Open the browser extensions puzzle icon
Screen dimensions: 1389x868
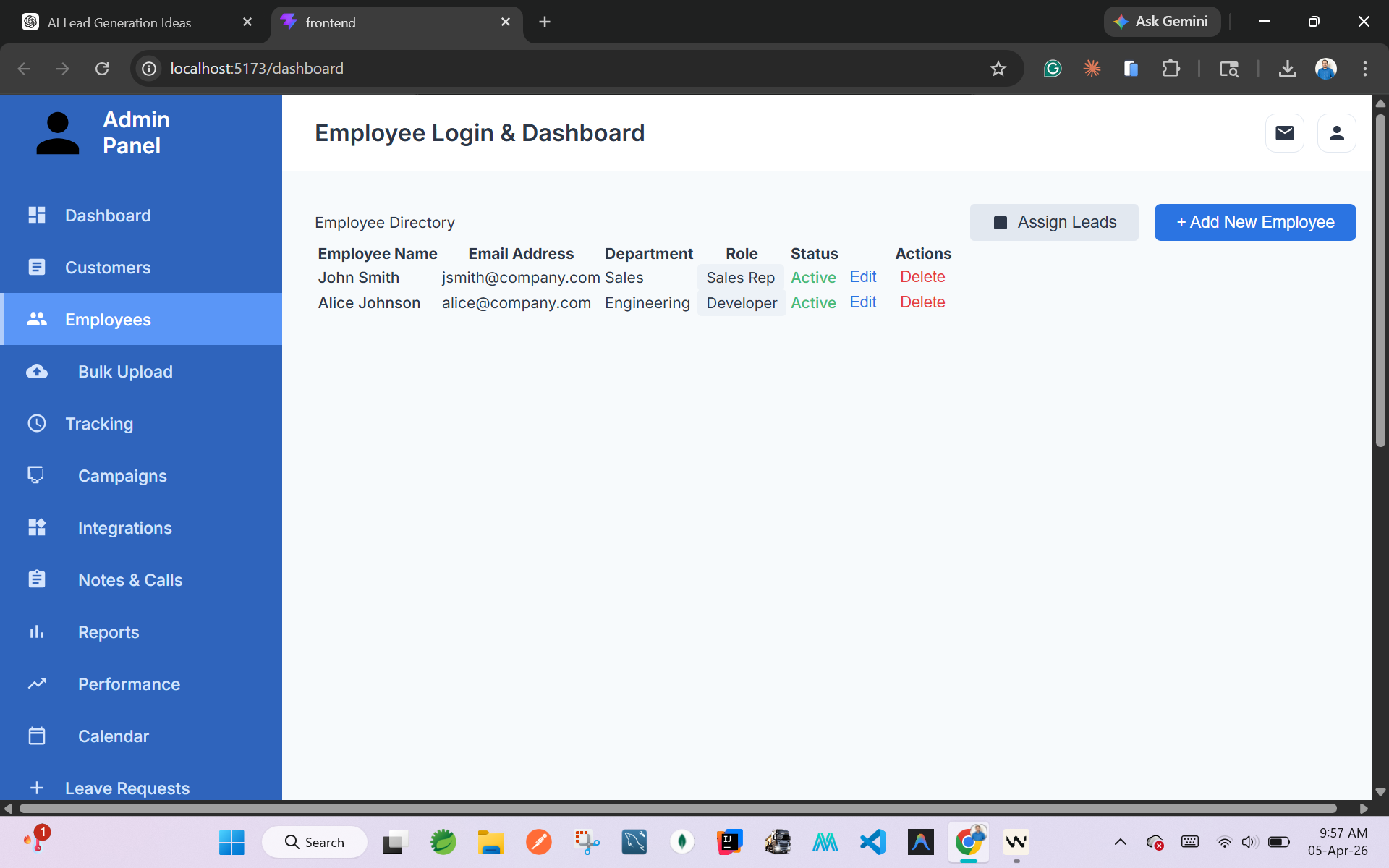(x=1171, y=69)
